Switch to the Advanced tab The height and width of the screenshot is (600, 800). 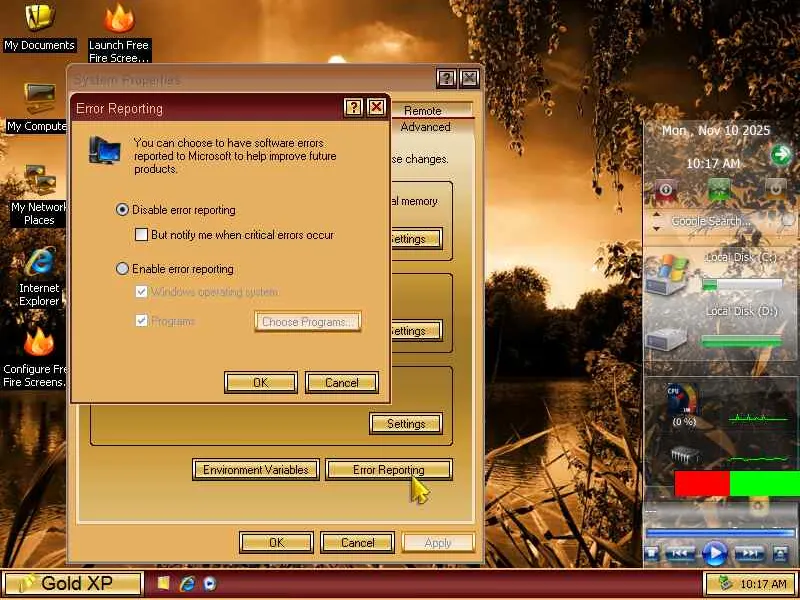(x=425, y=127)
